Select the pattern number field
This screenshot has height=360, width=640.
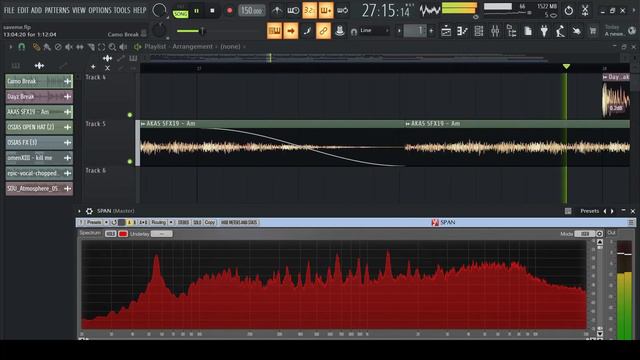click(415, 31)
